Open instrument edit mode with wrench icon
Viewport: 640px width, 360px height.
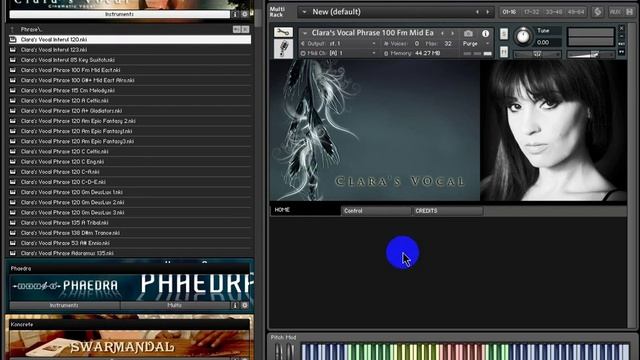pos(283,32)
